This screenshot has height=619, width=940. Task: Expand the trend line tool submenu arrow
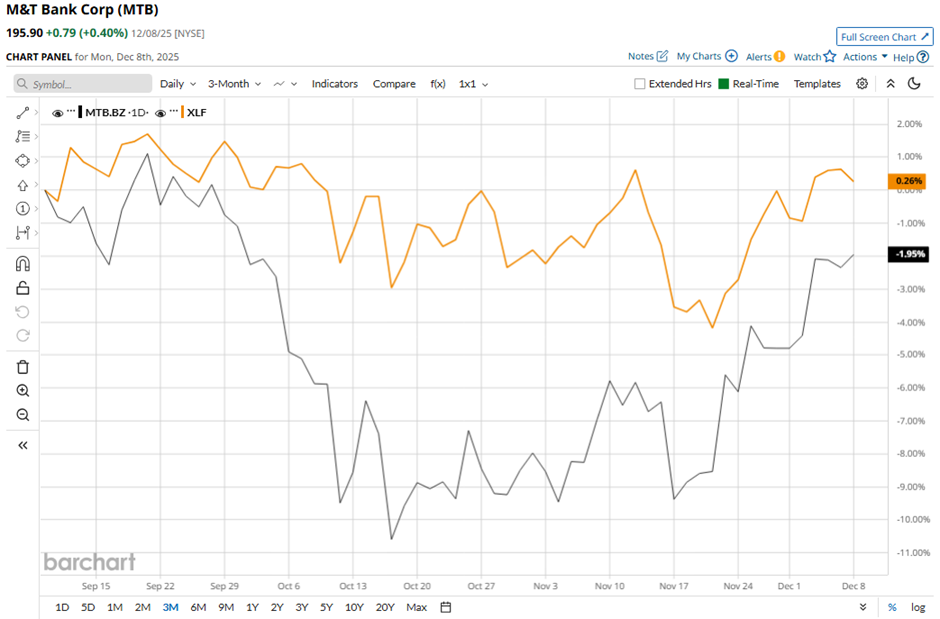click(x=37, y=113)
